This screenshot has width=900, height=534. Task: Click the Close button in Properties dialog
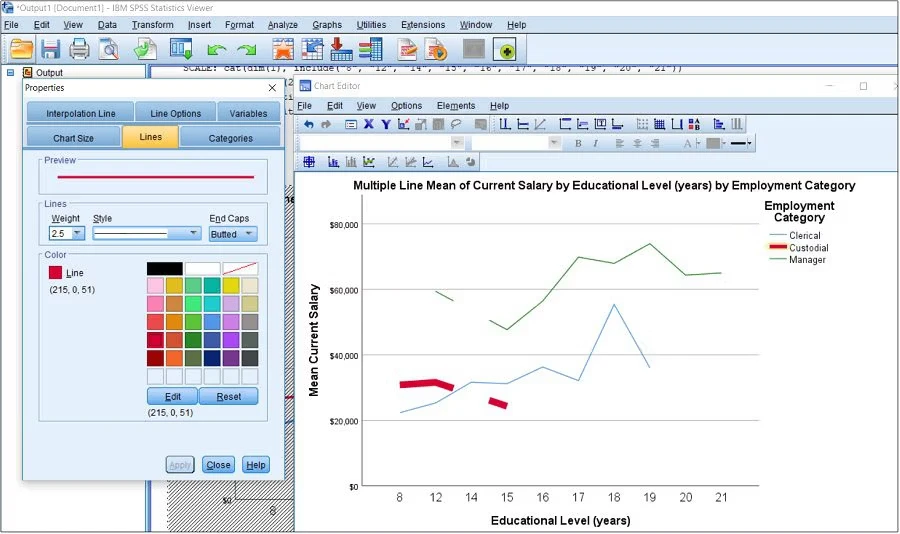pos(218,465)
